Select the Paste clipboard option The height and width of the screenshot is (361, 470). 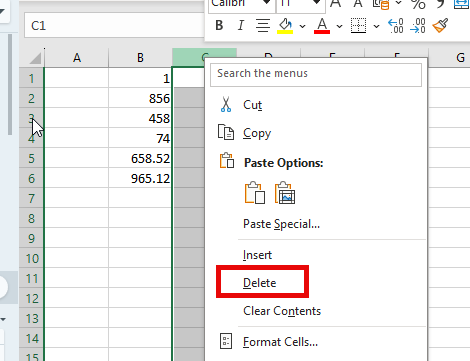point(255,193)
